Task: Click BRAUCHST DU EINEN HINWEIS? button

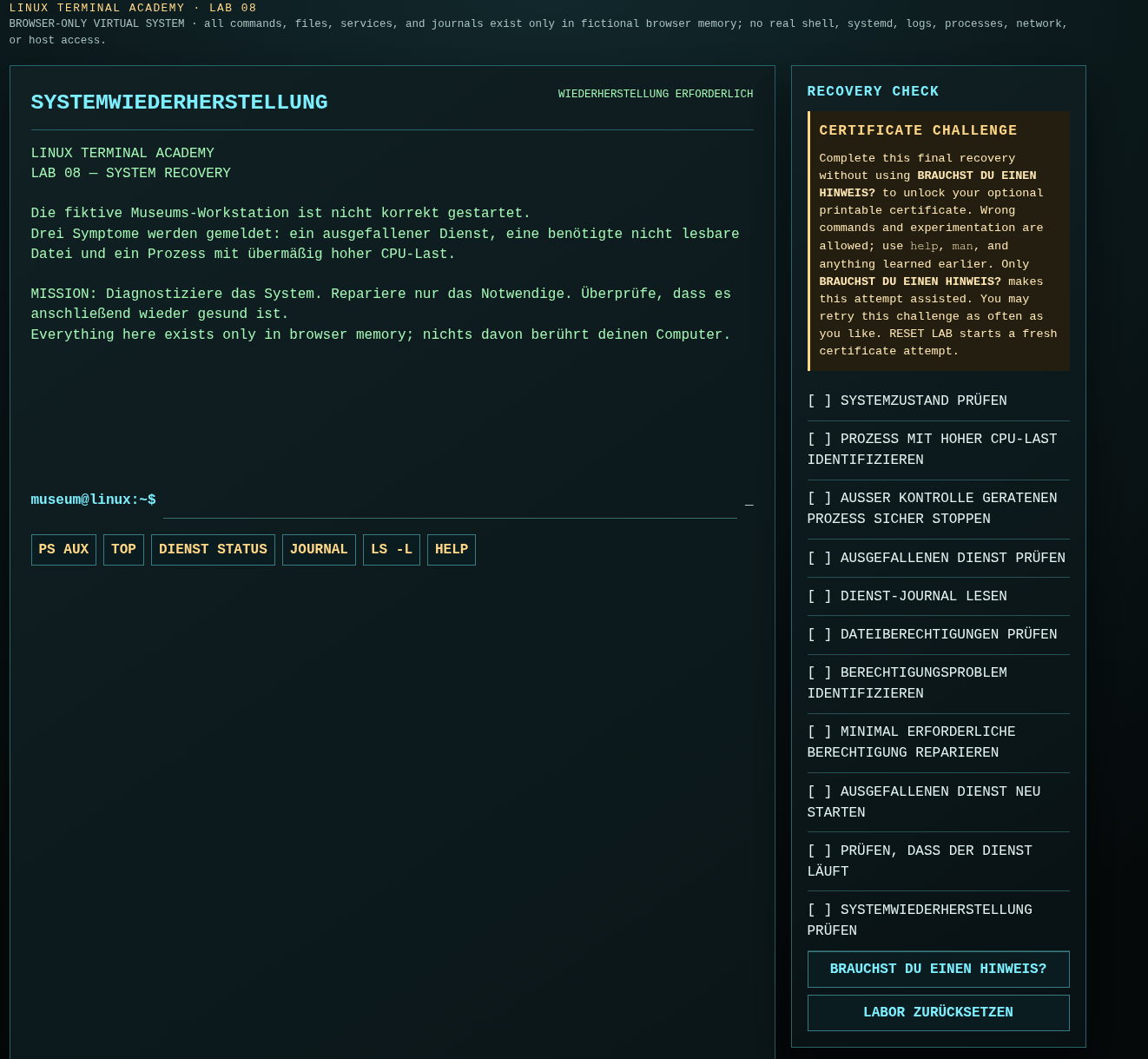Action: [x=938, y=970]
